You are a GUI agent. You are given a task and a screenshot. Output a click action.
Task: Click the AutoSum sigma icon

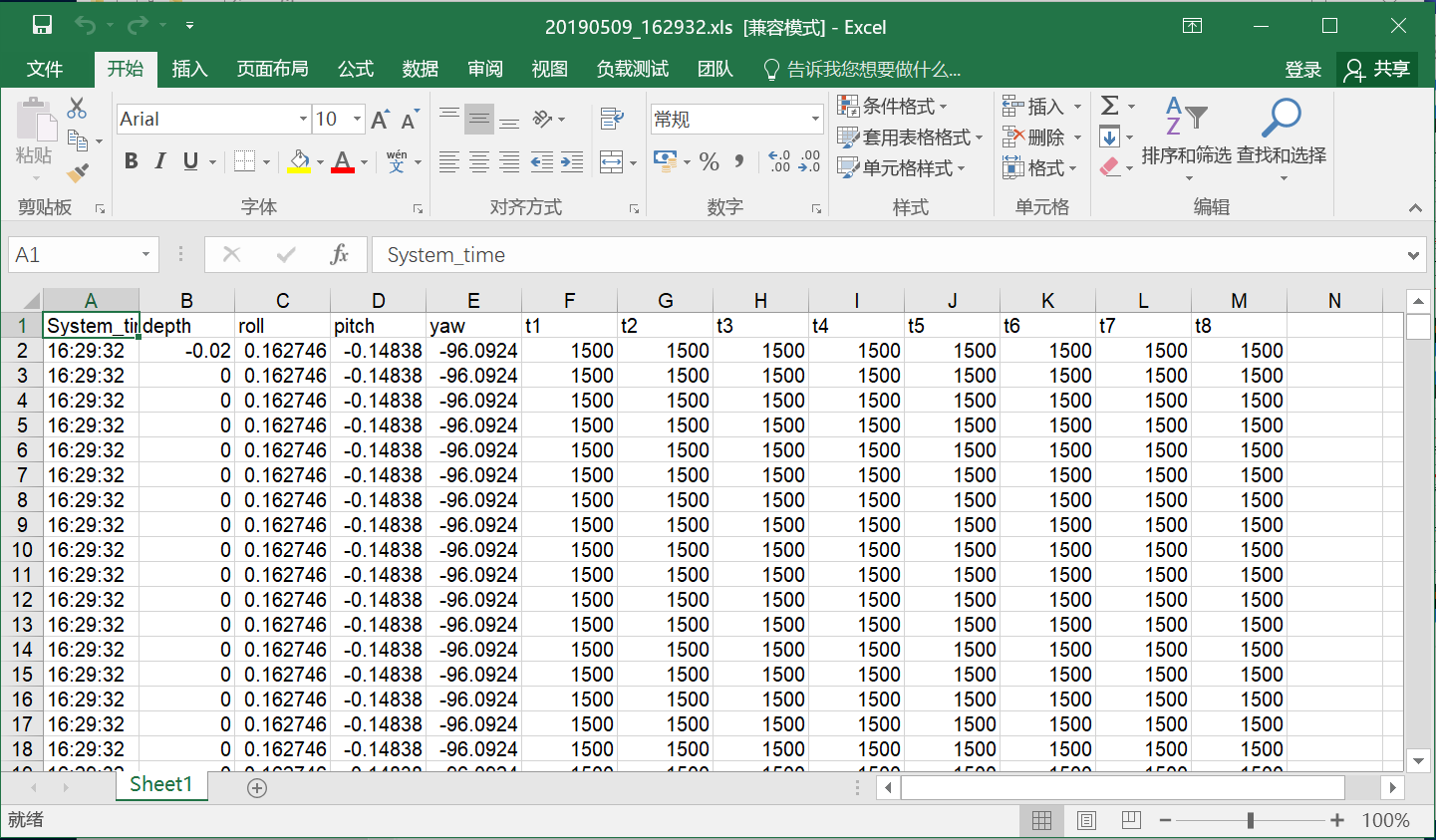click(x=1110, y=106)
